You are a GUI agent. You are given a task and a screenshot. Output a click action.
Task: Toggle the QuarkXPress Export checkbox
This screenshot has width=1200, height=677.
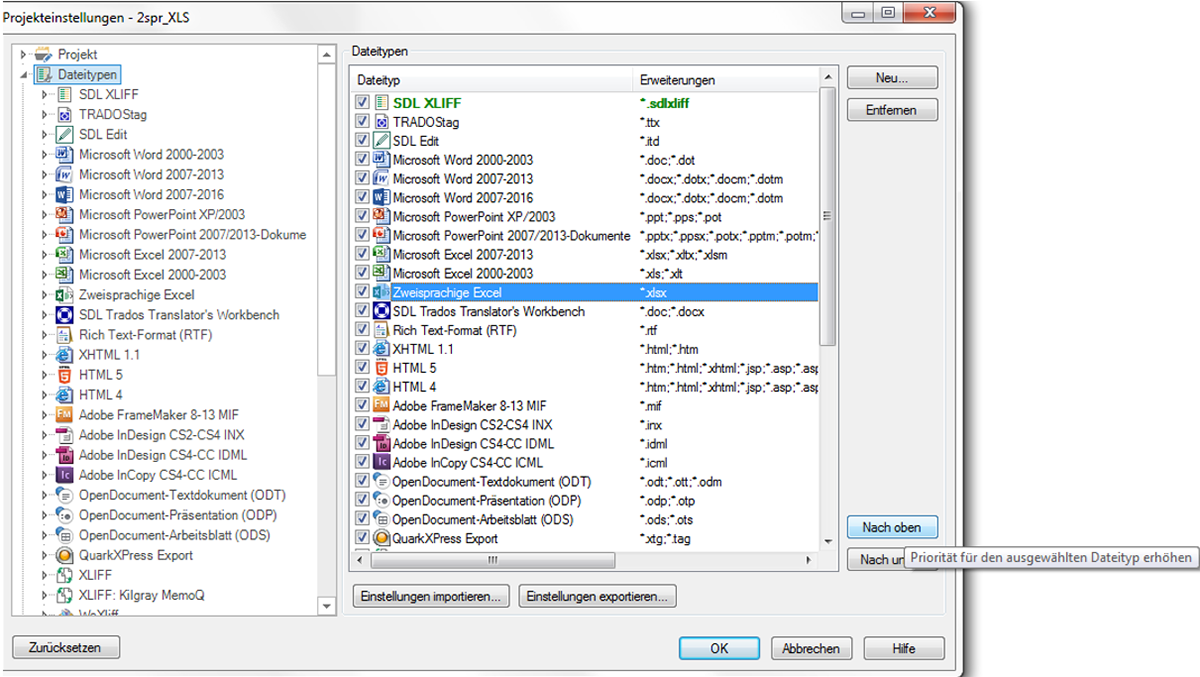tap(362, 538)
